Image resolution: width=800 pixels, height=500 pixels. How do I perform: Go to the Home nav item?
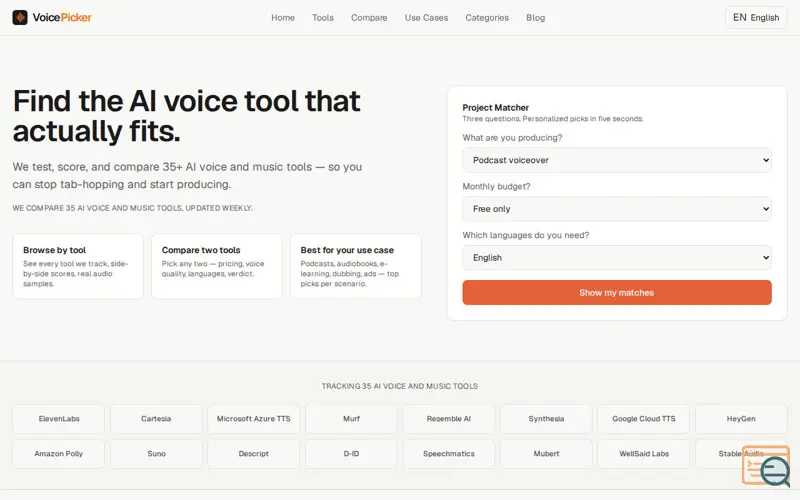(283, 17)
